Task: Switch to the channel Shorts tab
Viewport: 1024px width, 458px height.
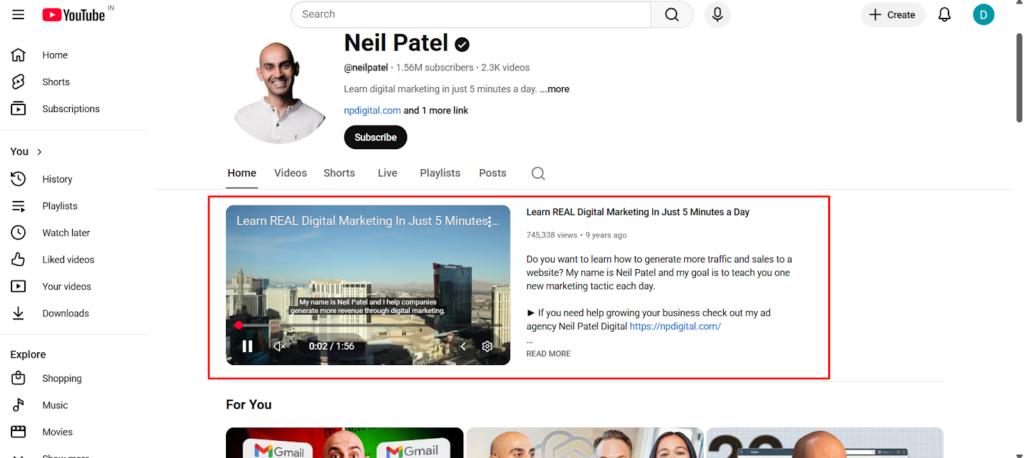Action: pos(340,173)
